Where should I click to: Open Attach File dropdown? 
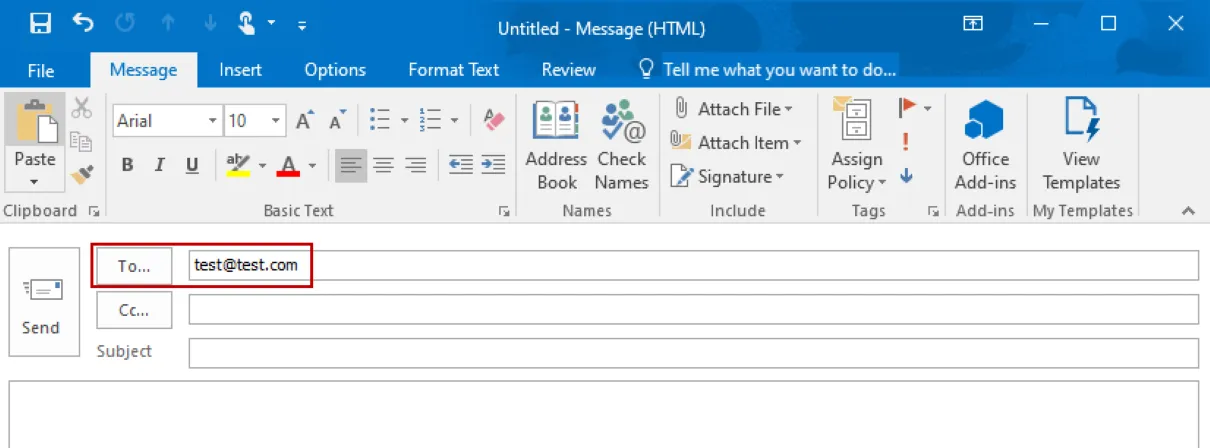732,109
